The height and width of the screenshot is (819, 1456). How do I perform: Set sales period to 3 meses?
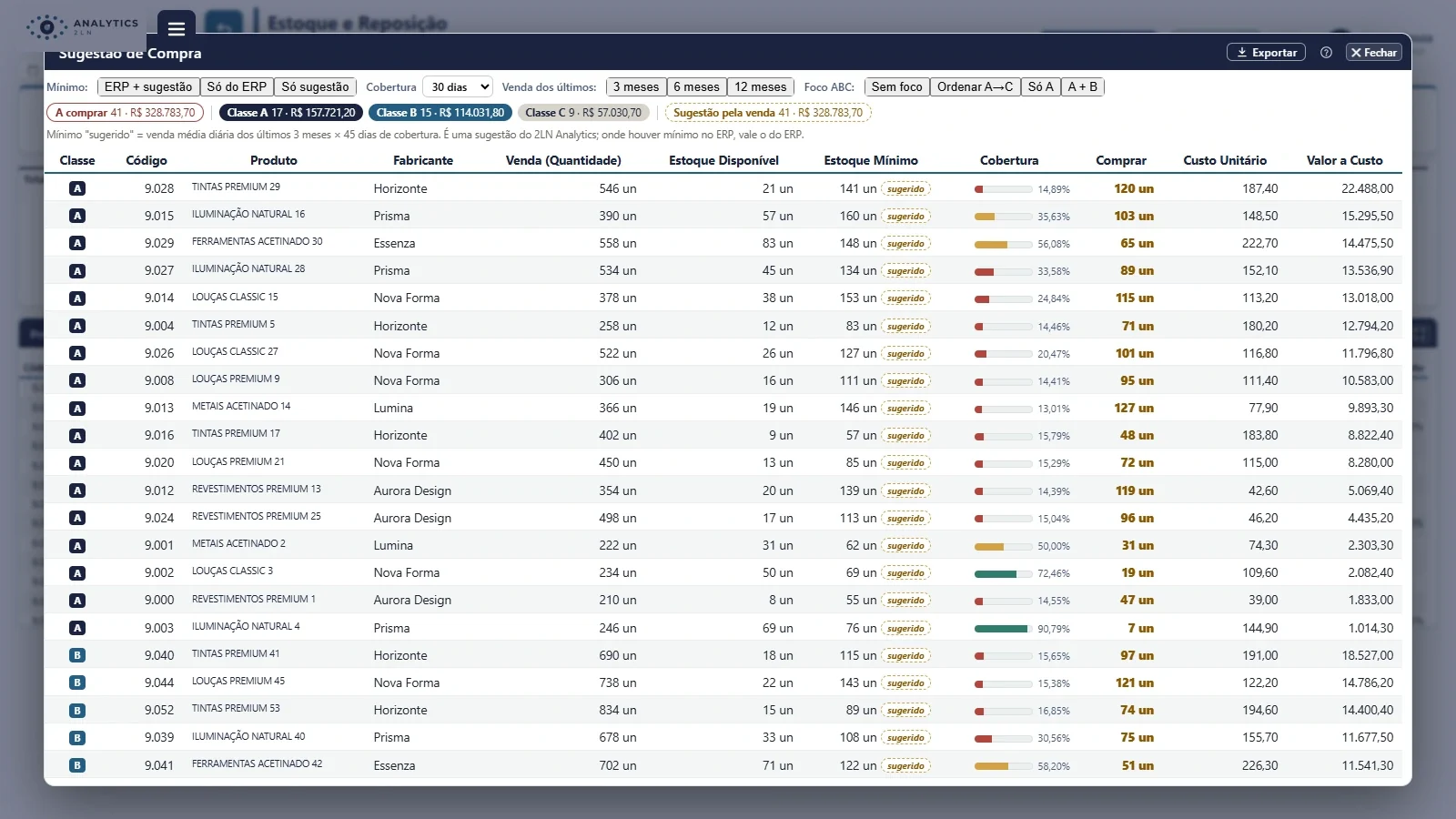(x=636, y=87)
